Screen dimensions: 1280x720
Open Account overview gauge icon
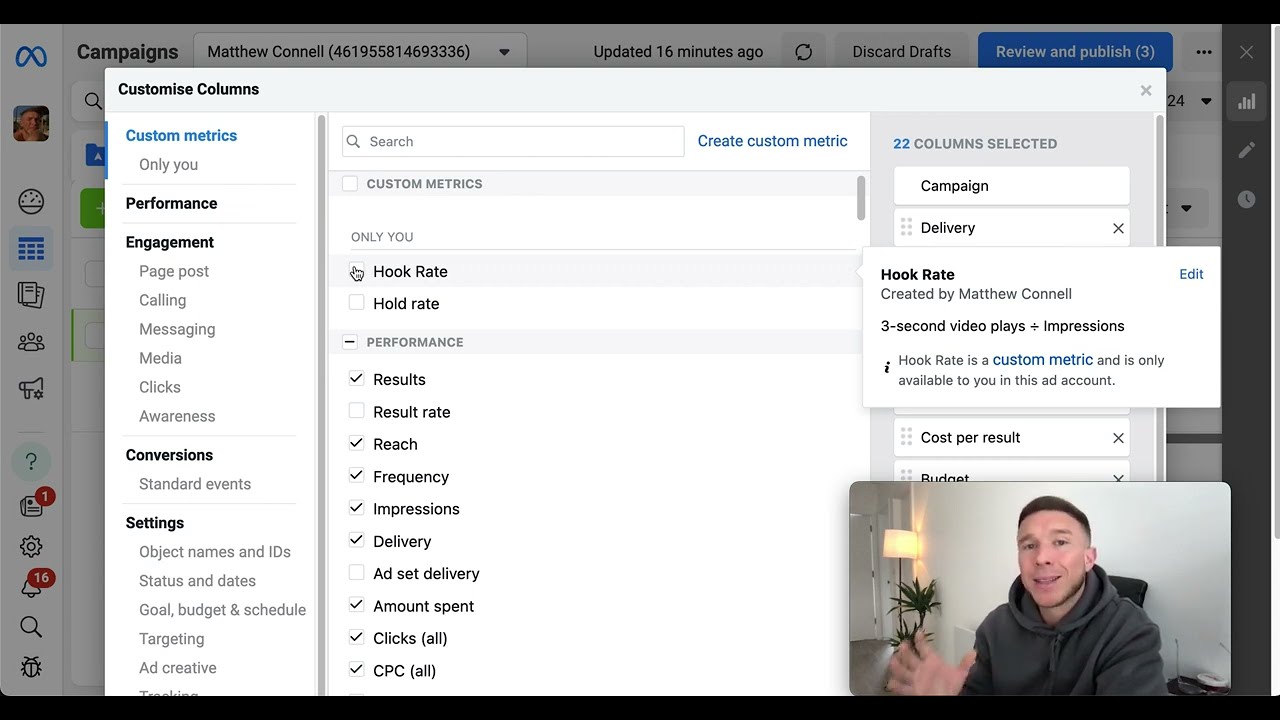(31, 202)
